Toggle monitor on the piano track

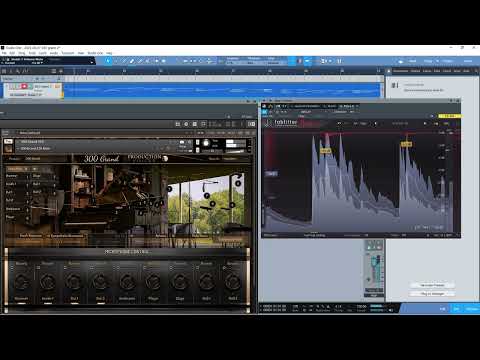click(x=30, y=86)
